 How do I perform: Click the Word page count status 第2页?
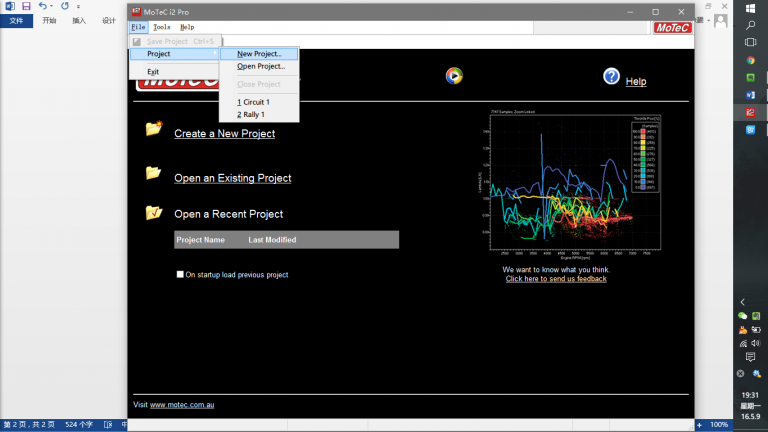click(29, 425)
